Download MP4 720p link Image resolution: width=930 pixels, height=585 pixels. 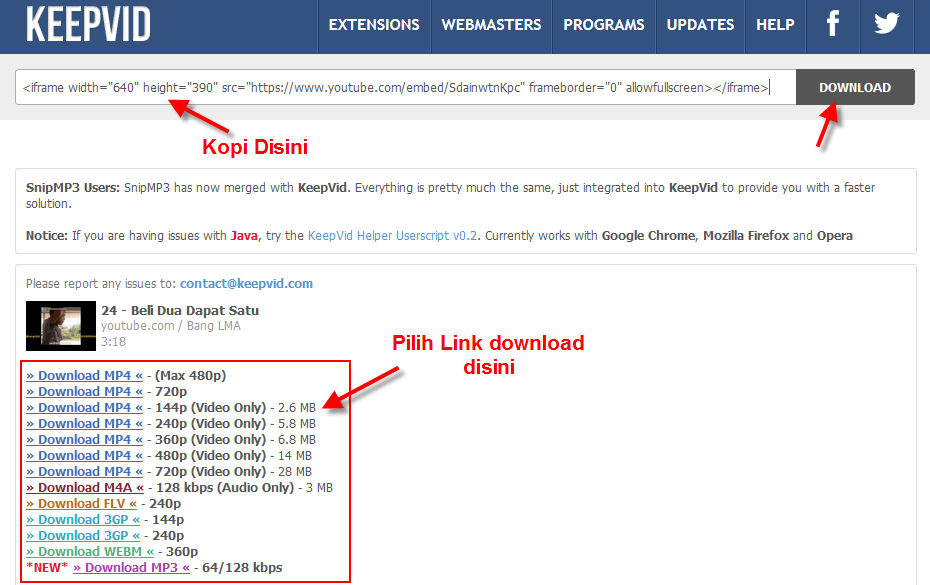(85, 392)
